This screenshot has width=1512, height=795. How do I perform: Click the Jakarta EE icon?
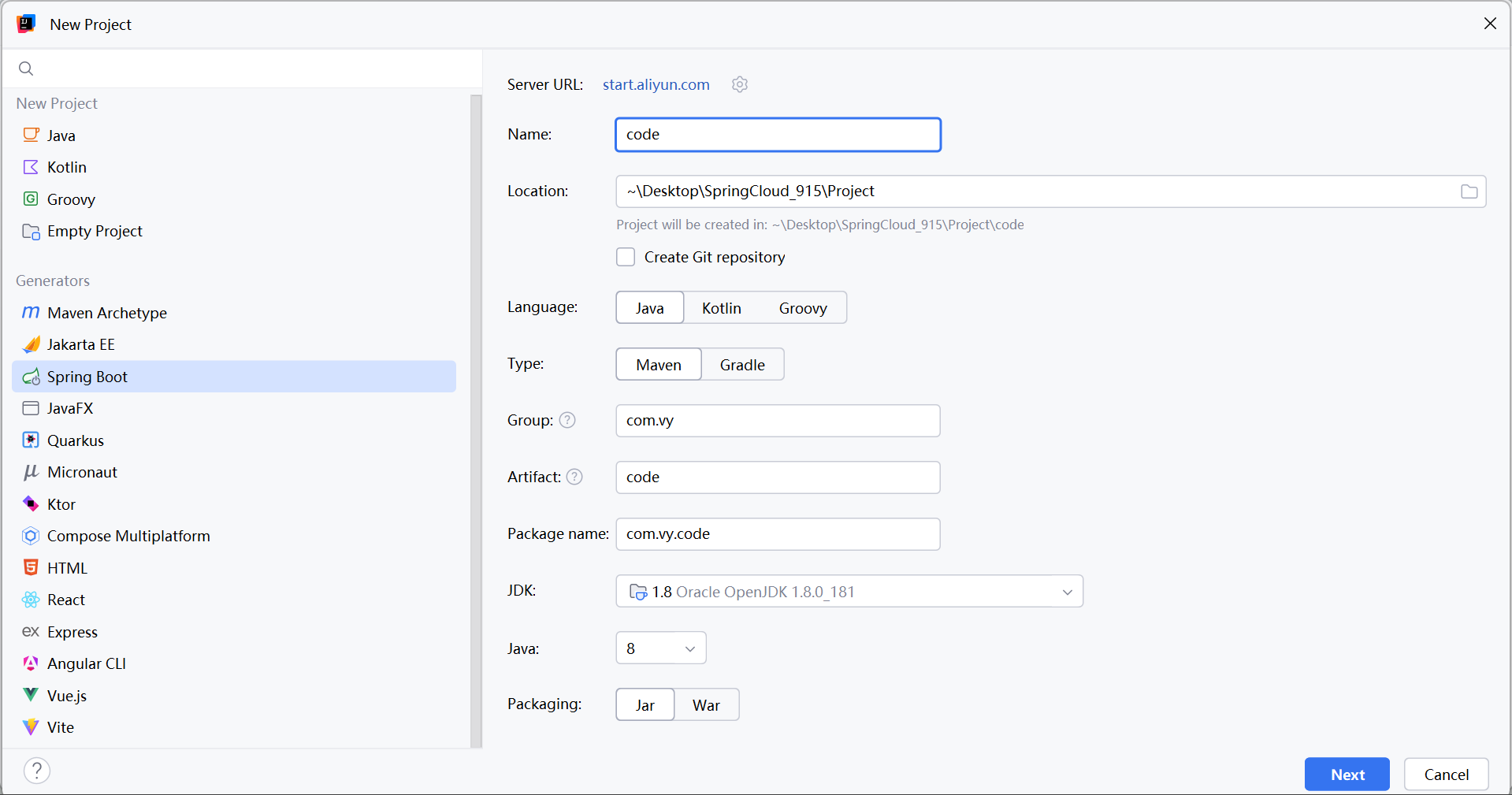tap(31, 344)
